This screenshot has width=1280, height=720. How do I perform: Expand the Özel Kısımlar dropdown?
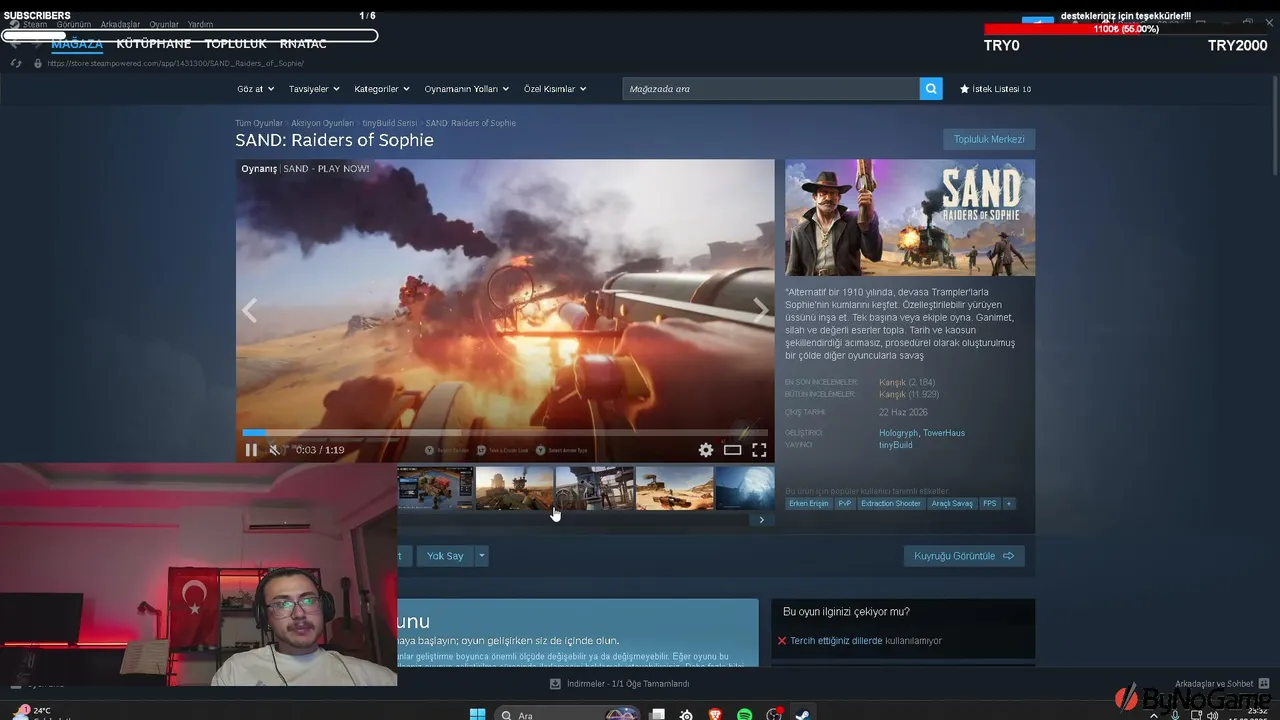pyautogui.click(x=555, y=89)
